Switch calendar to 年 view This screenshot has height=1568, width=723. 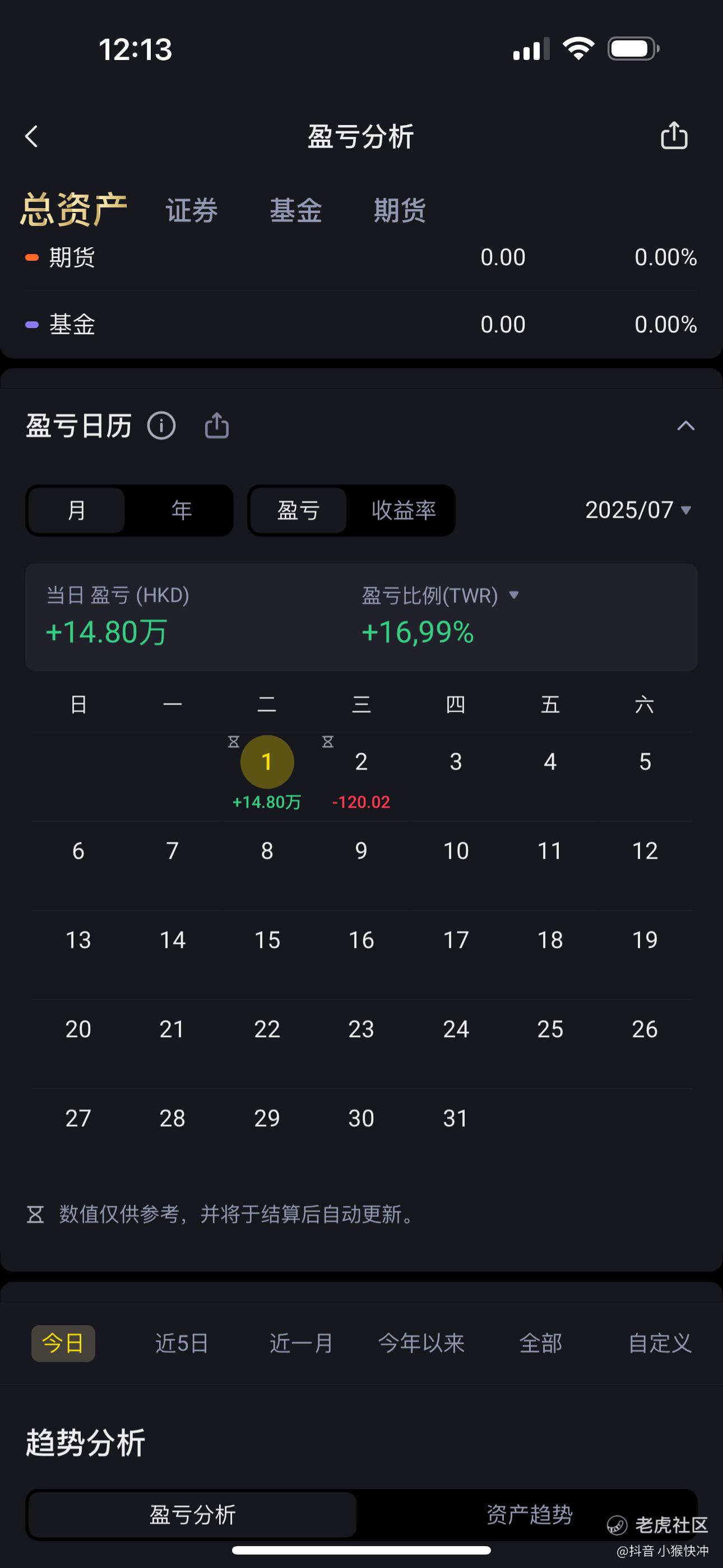[x=182, y=510]
